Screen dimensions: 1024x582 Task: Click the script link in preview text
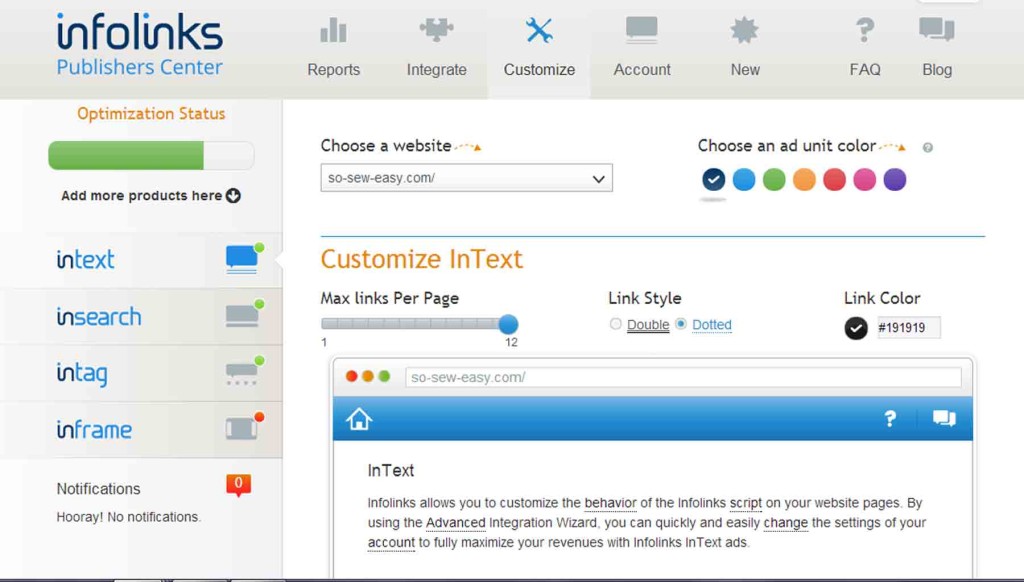point(745,503)
